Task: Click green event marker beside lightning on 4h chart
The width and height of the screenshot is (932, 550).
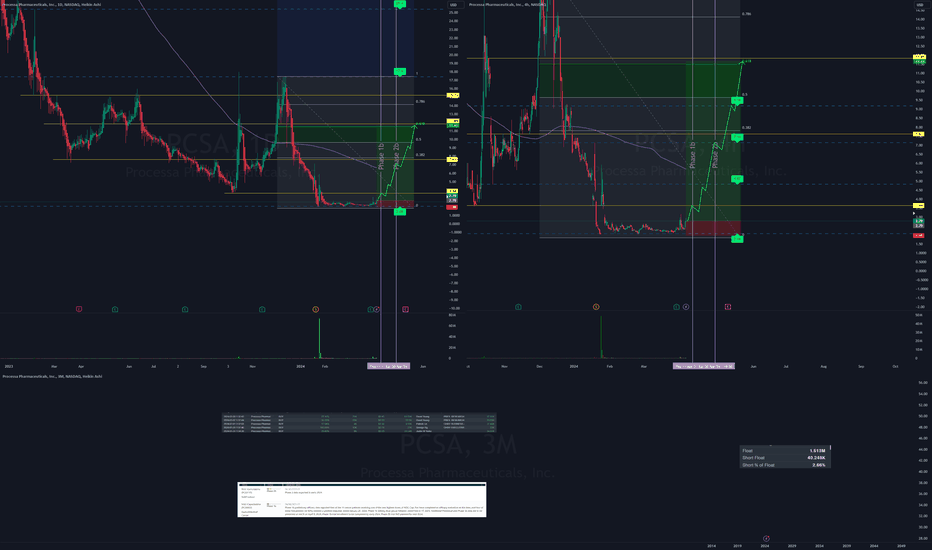Action: coord(676,307)
